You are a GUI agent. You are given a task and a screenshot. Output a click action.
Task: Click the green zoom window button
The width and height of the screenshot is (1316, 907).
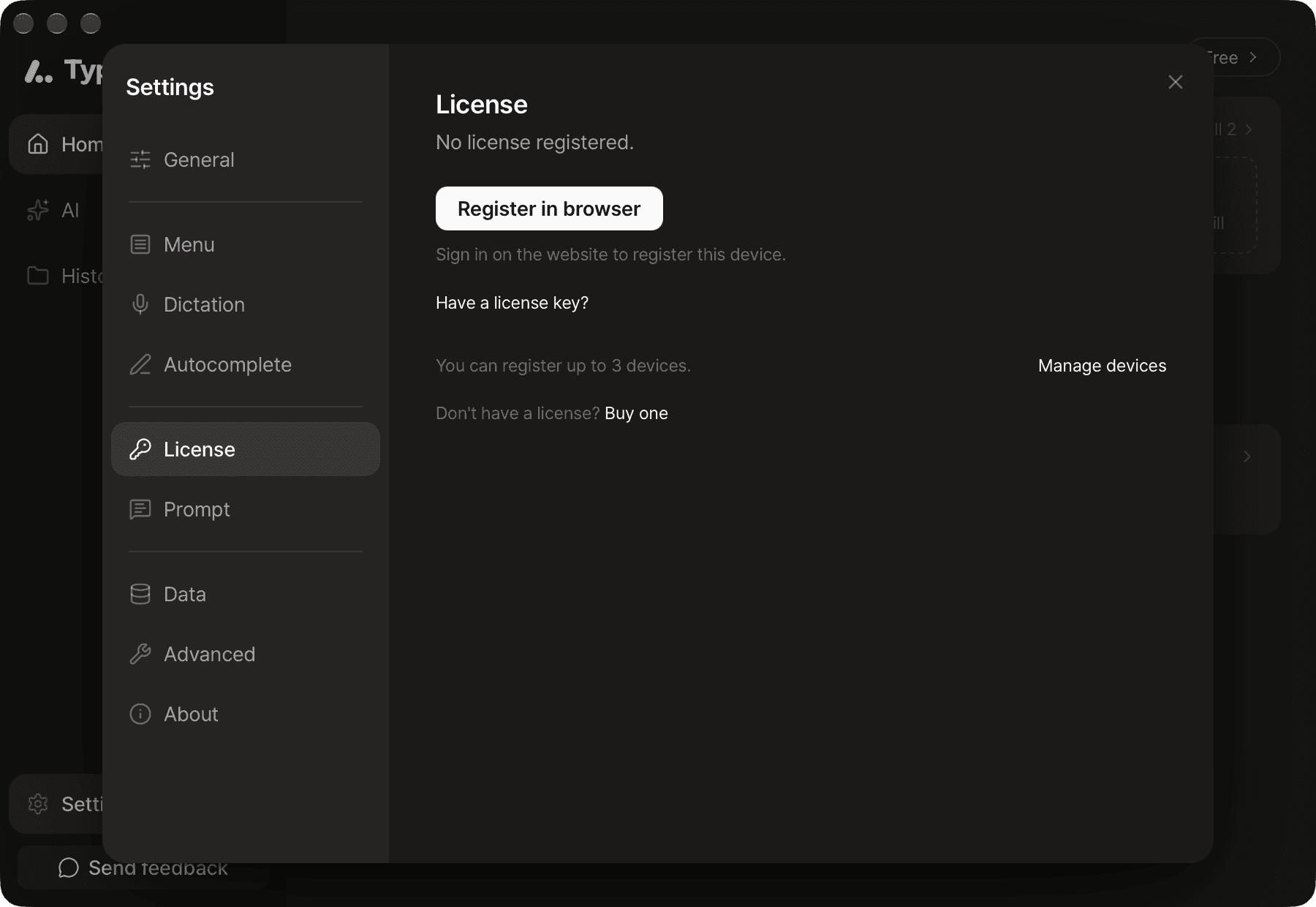(91, 23)
